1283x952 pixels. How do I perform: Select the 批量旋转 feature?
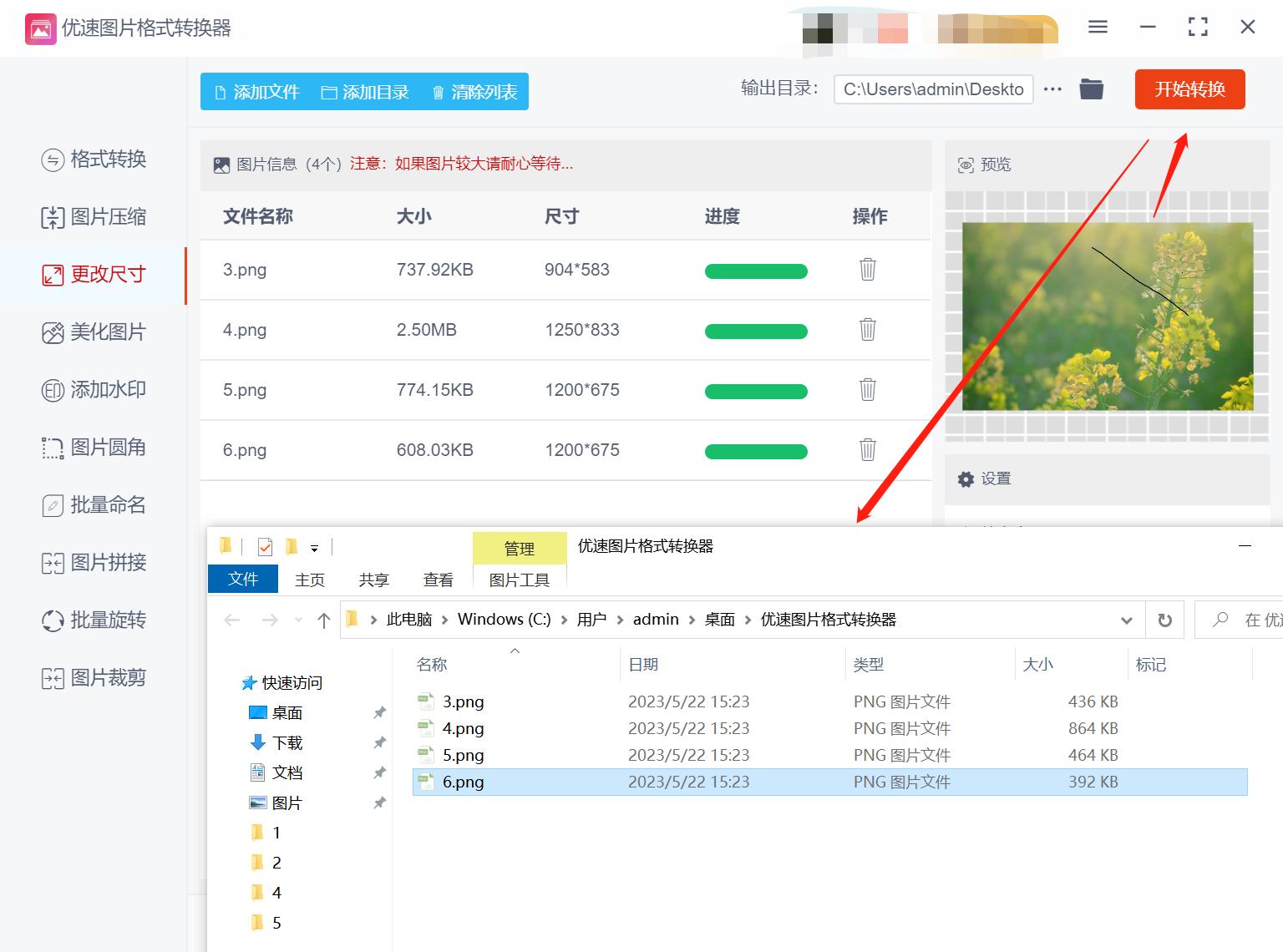point(94,620)
